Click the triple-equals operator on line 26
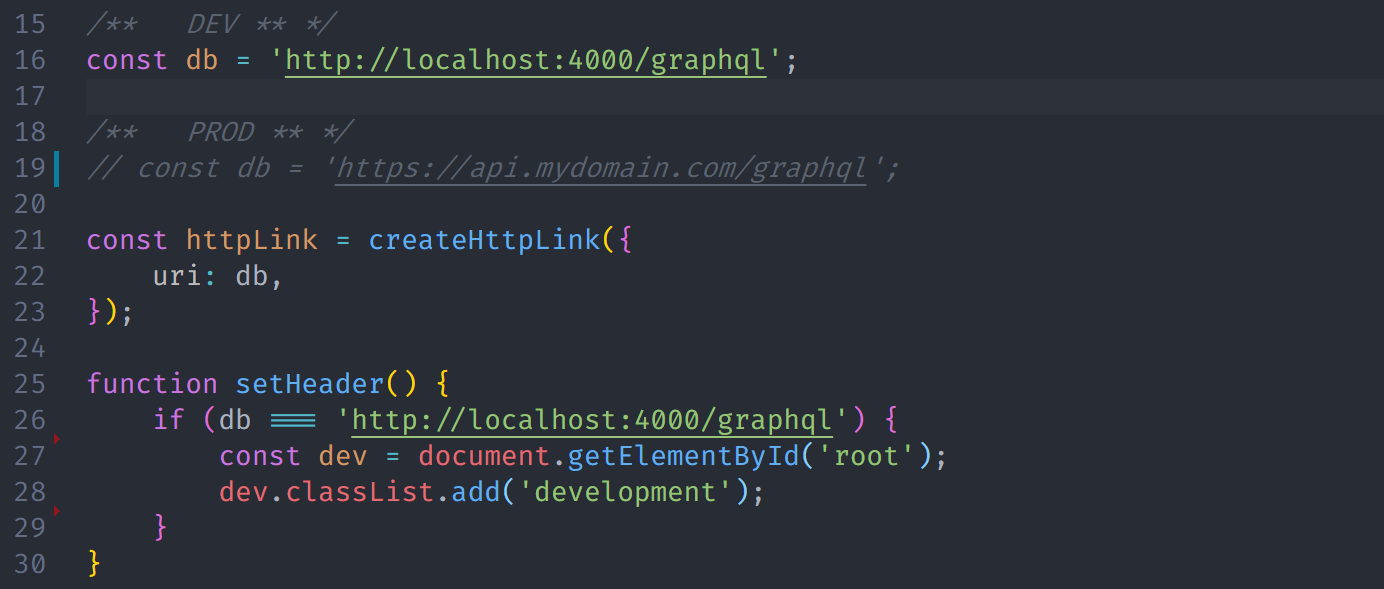Viewport: 1384px width, 589px height. pos(293,421)
